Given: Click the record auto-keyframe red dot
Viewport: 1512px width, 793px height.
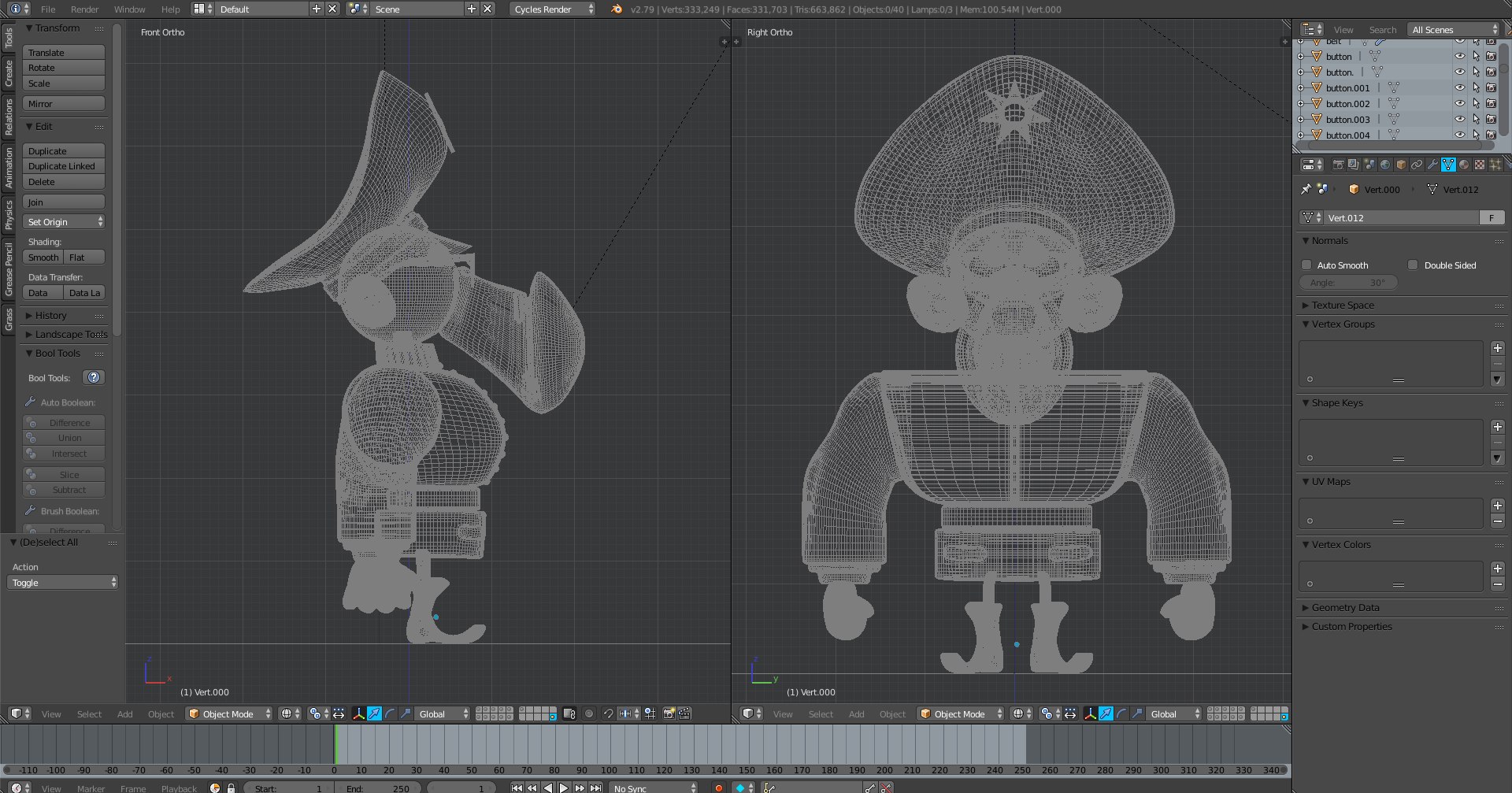Looking at the screenshot, I should tap(718, 787).
